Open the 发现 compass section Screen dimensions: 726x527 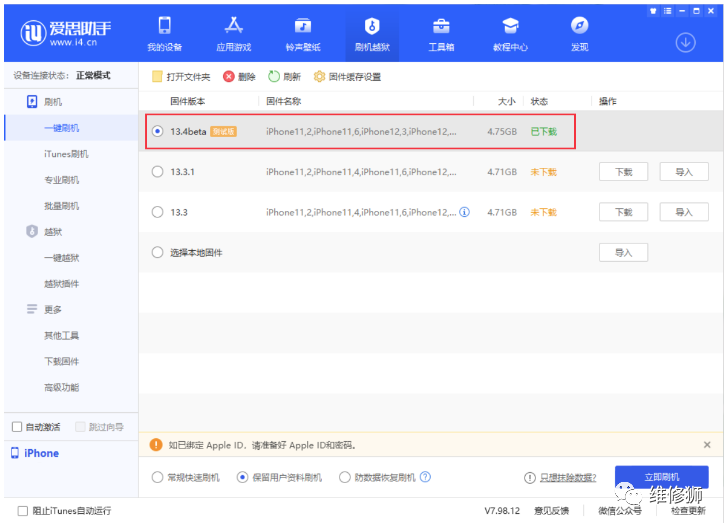579,33
